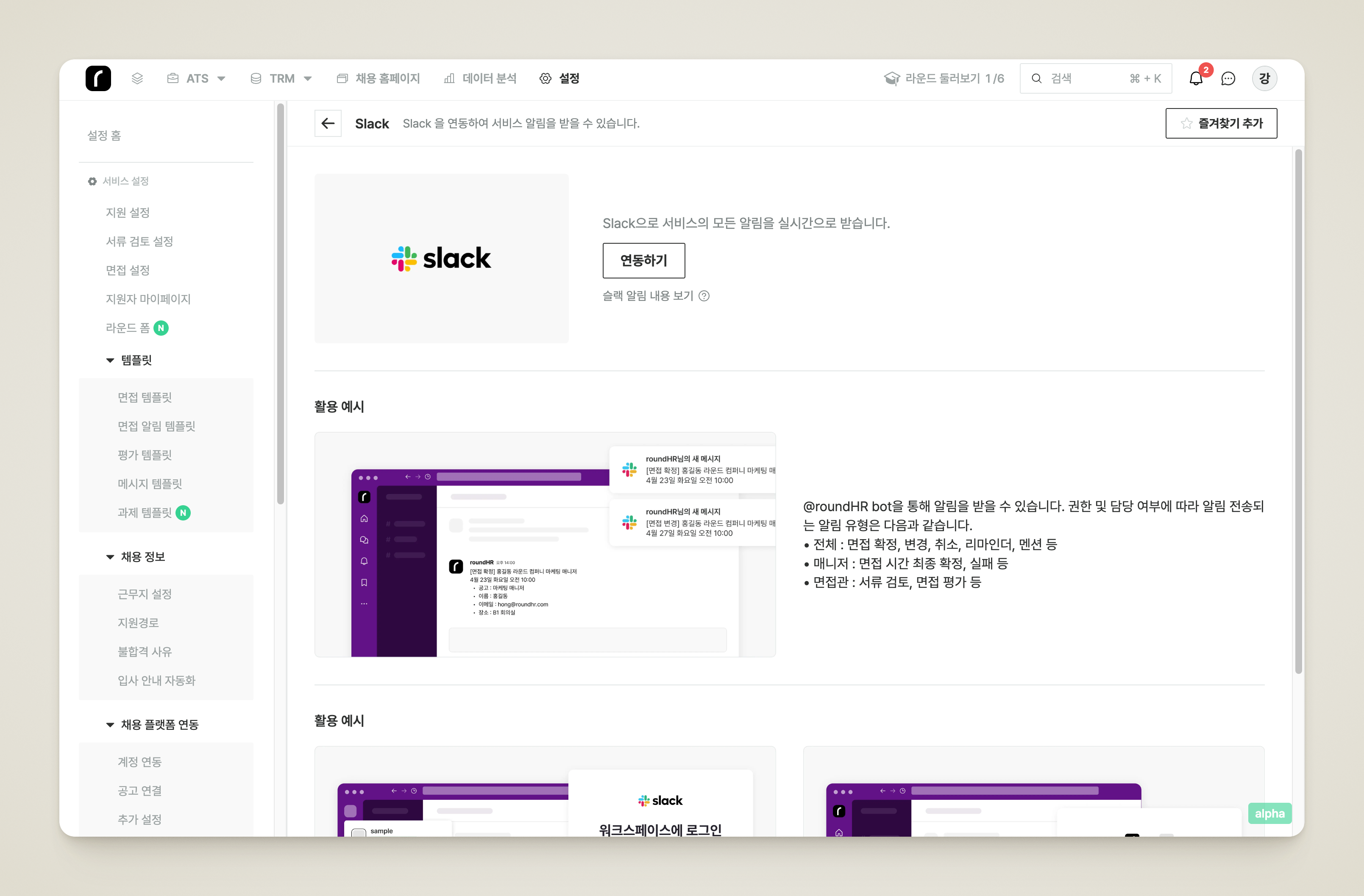Image resolution: width=1364 pixels, height=896 pixels.
Task: Open the TRM dropdown menu
Action: (x=281, y=78)
